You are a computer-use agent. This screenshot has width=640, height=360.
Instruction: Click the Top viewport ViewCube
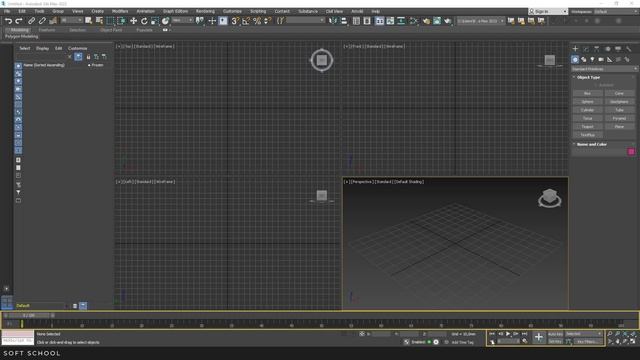click(322, 60)
